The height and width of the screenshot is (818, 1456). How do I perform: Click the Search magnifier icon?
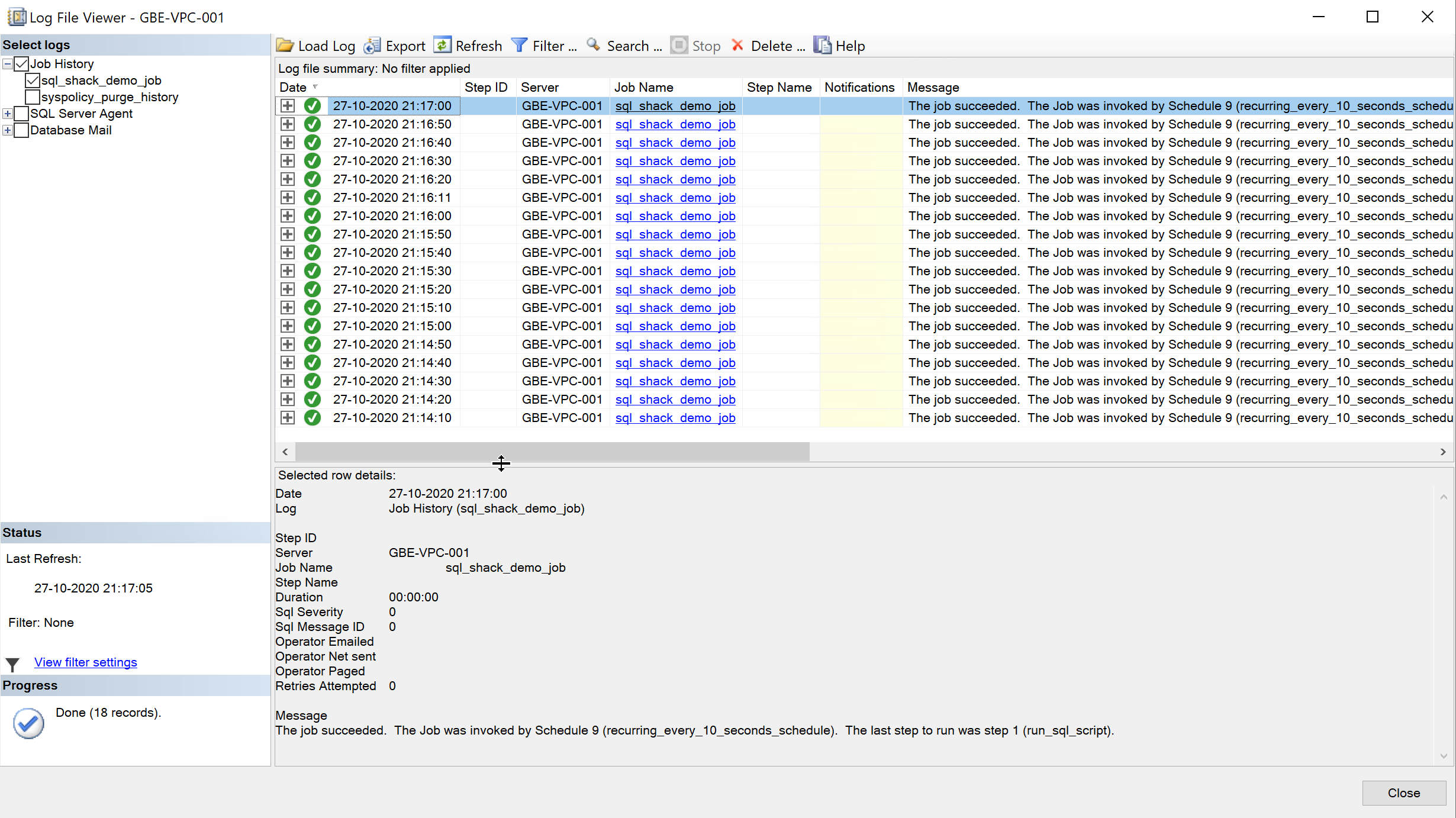point(594,46)
